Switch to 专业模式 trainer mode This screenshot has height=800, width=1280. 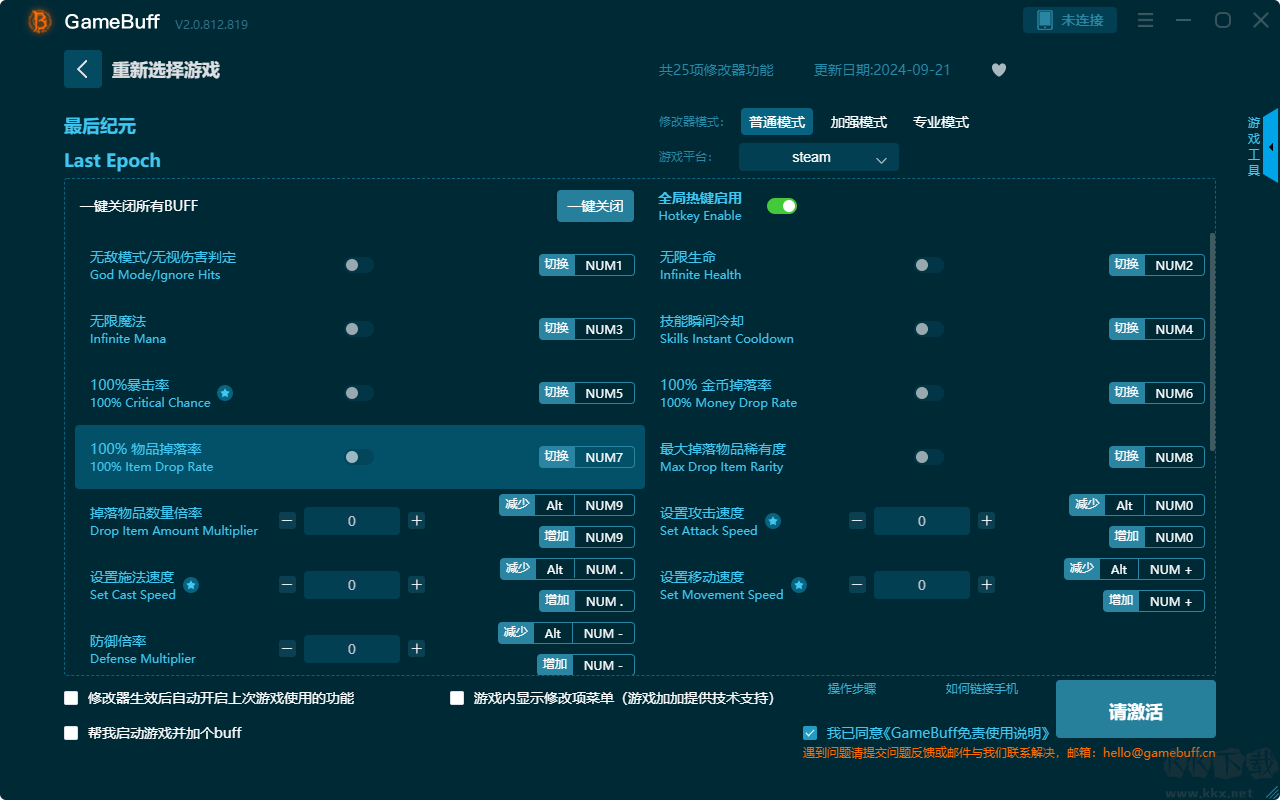pyautogui.click(x=941, y=122)
